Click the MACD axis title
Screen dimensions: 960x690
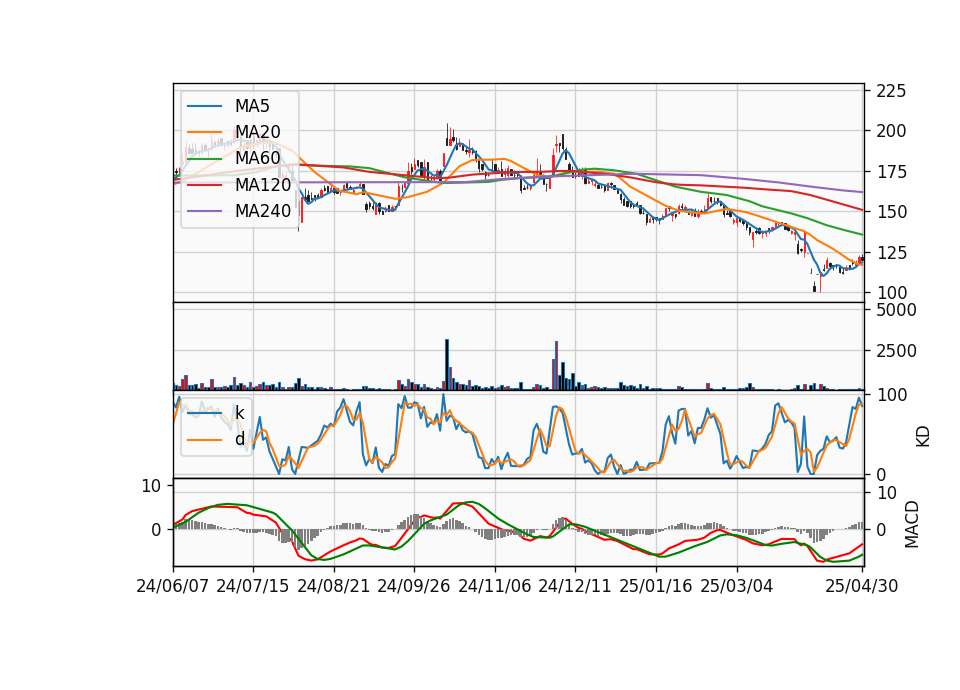tap(912, 524)
